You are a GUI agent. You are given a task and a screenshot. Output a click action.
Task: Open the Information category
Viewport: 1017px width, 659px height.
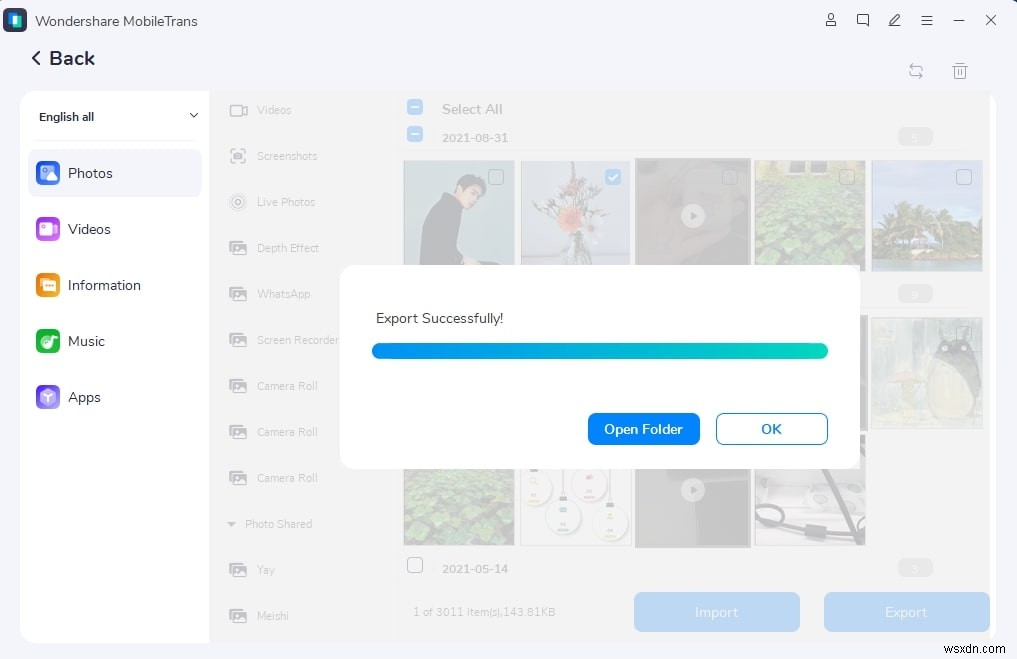click(x=103, y=285)
